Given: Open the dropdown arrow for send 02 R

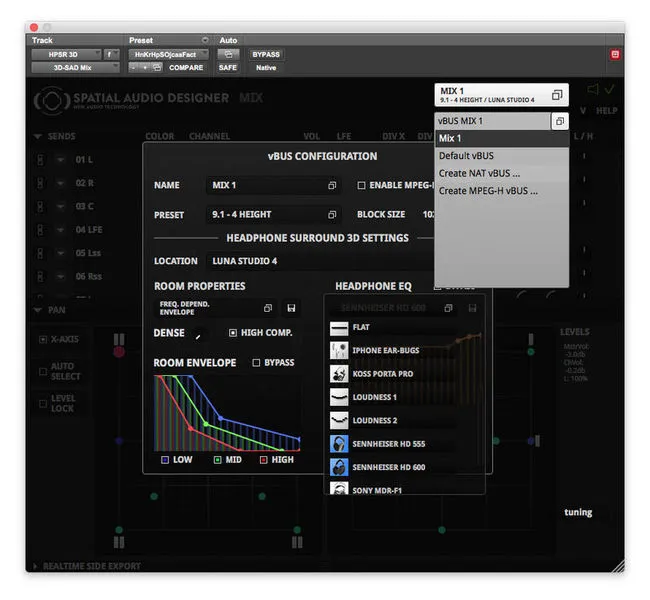Looking at the screenshot, I should pyautogui.click(x=60, y=183).
